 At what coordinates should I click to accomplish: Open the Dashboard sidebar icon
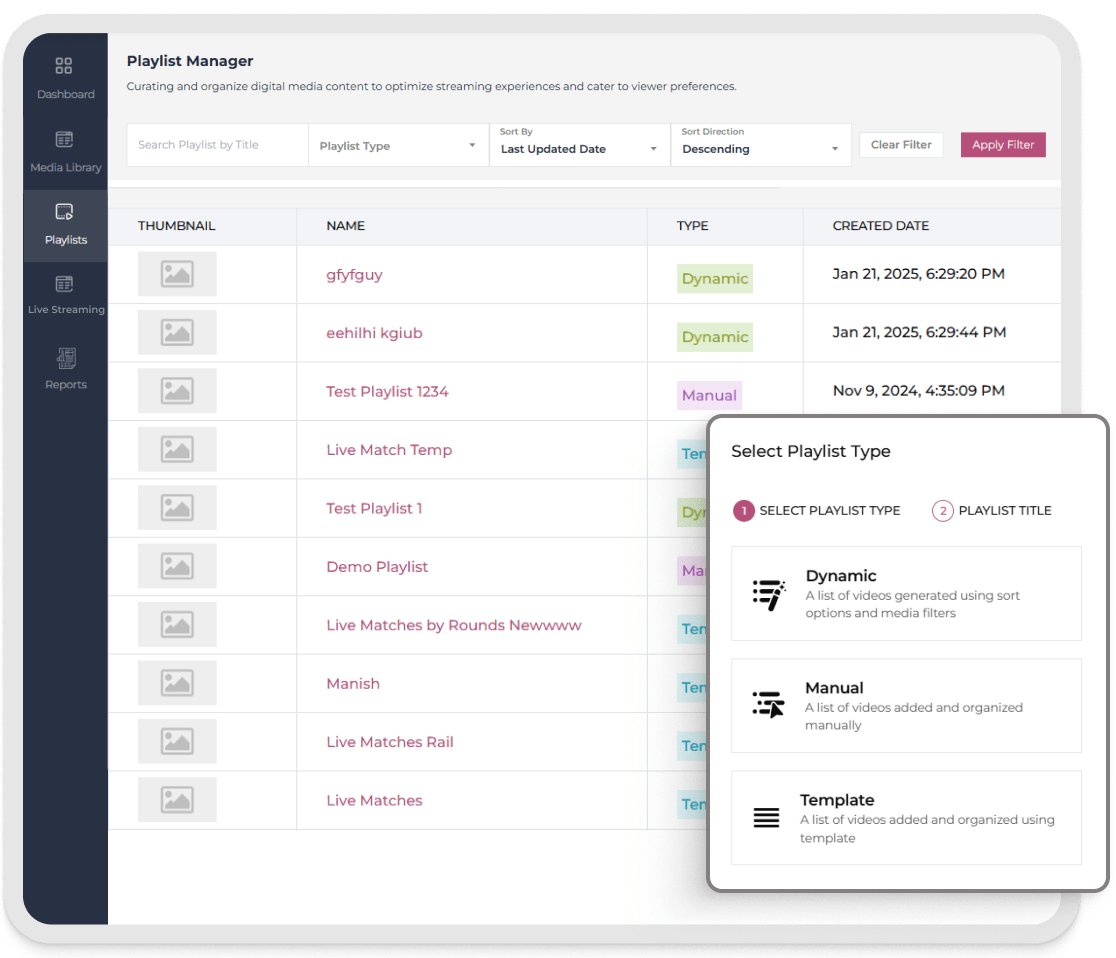coord(64,67)
